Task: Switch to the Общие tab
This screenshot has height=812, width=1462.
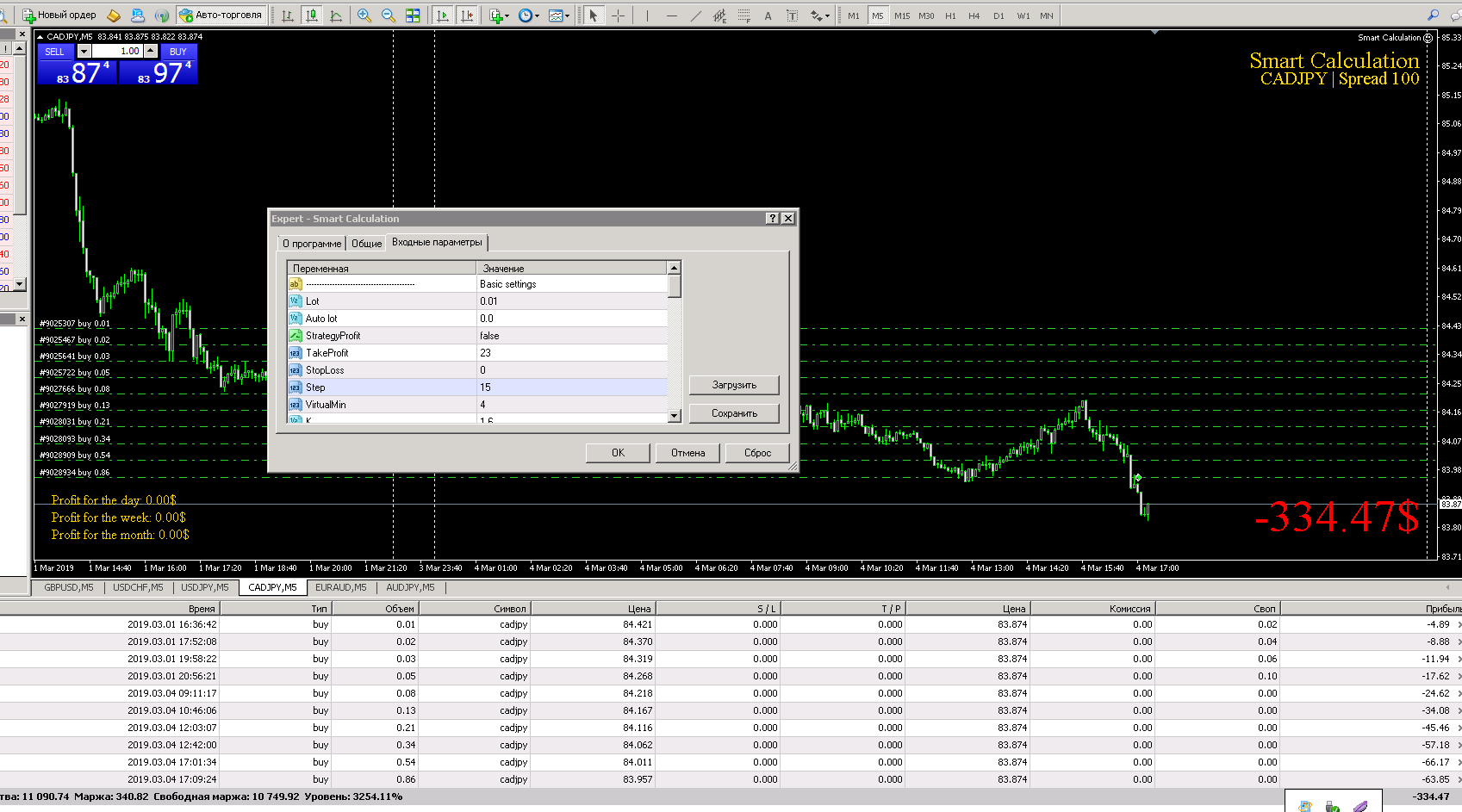Action: pos(366,244)
